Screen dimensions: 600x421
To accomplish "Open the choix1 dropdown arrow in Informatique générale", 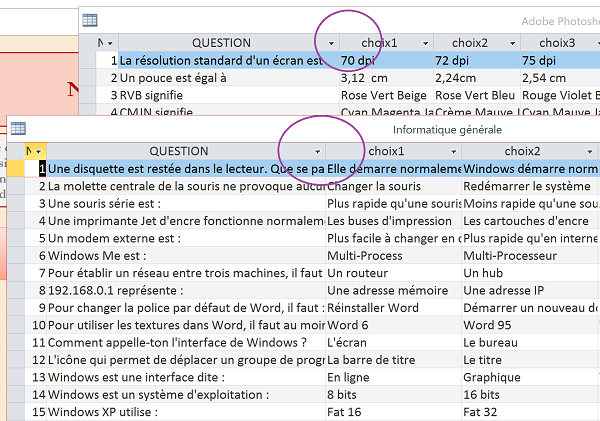I will [x=453, y=152].
